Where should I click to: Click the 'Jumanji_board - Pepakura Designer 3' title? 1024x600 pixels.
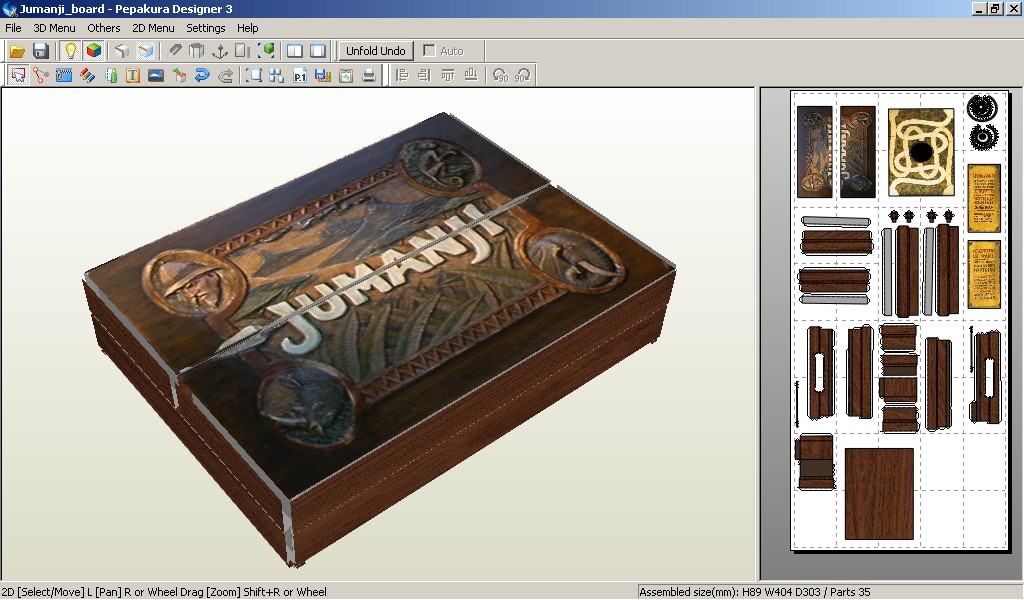(x=125, y=9)
